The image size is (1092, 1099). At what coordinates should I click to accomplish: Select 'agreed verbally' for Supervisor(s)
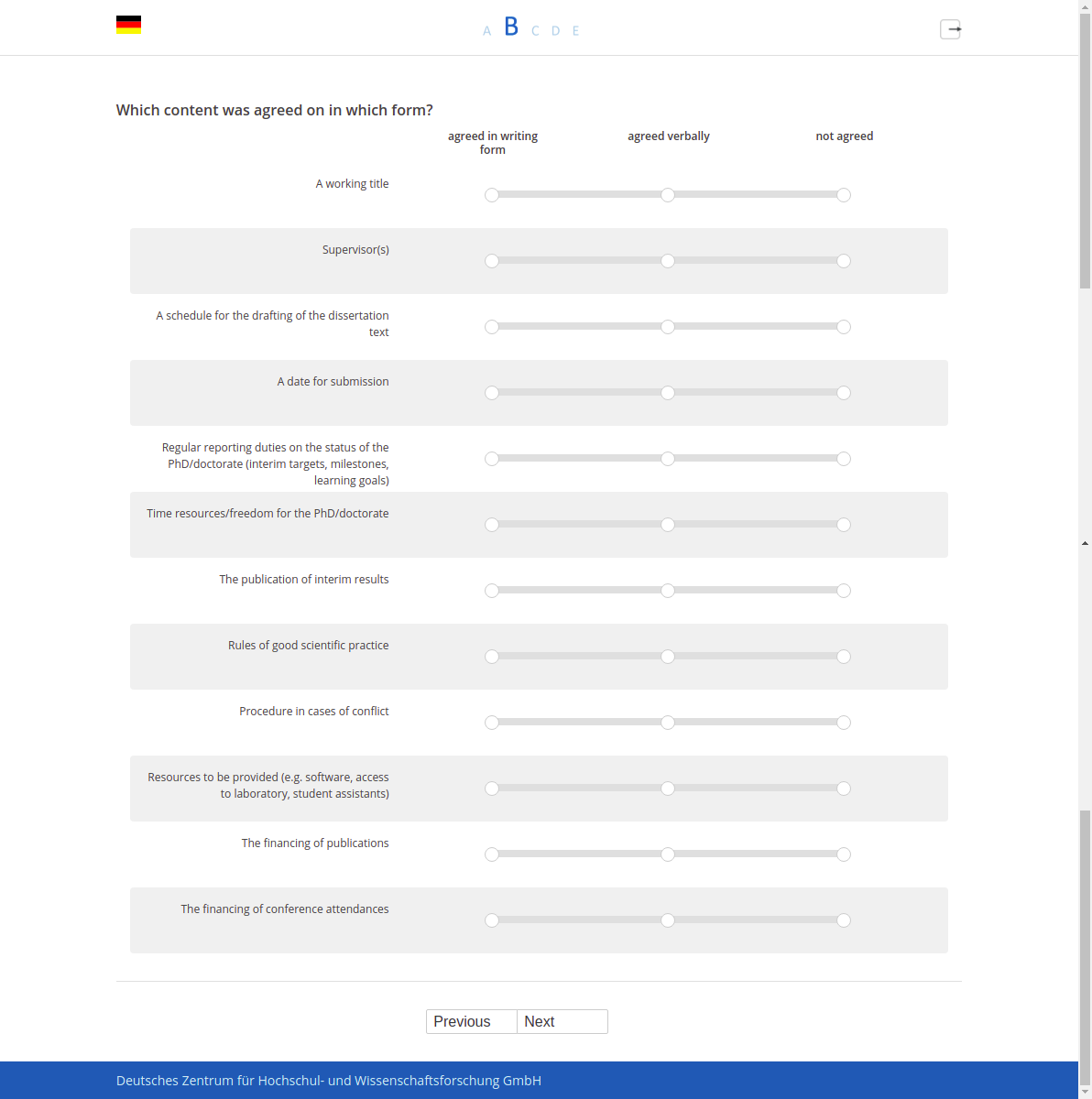tap(668, 261)
